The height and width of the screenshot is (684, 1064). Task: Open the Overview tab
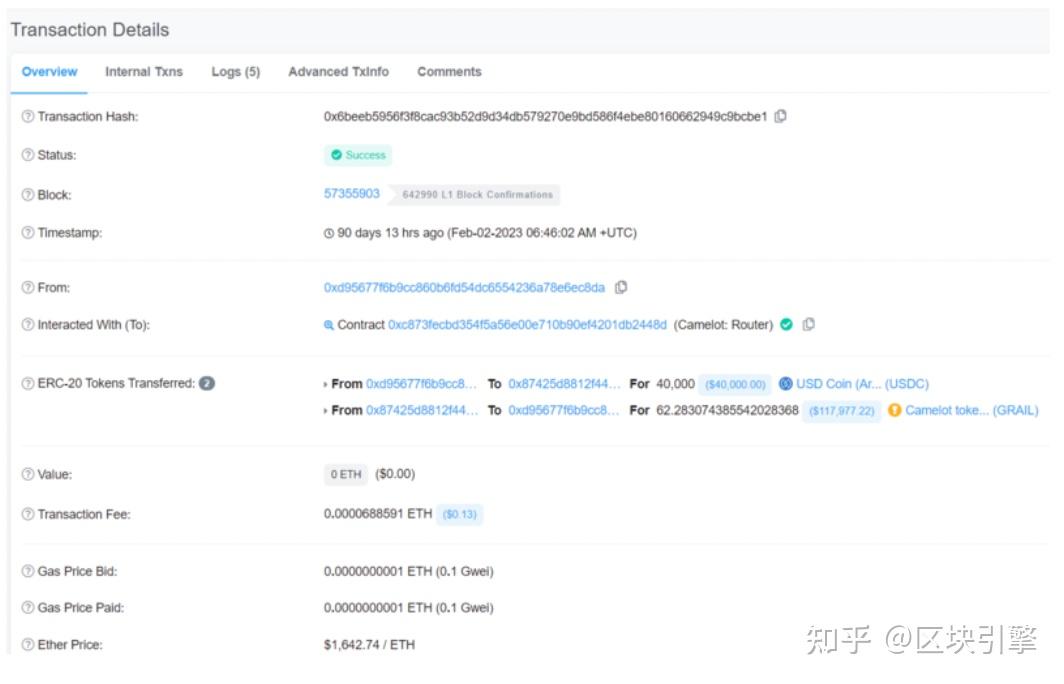(50, 72)
